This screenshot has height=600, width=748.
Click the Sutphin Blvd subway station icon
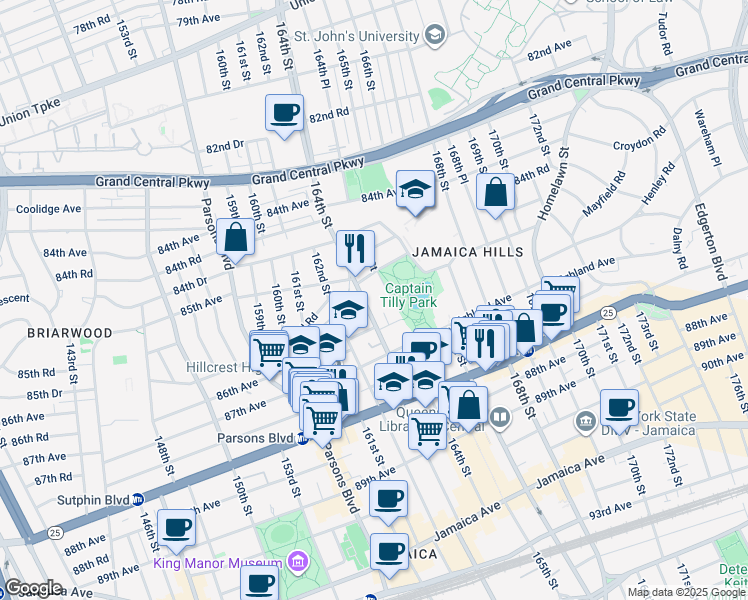coord(138,498)
